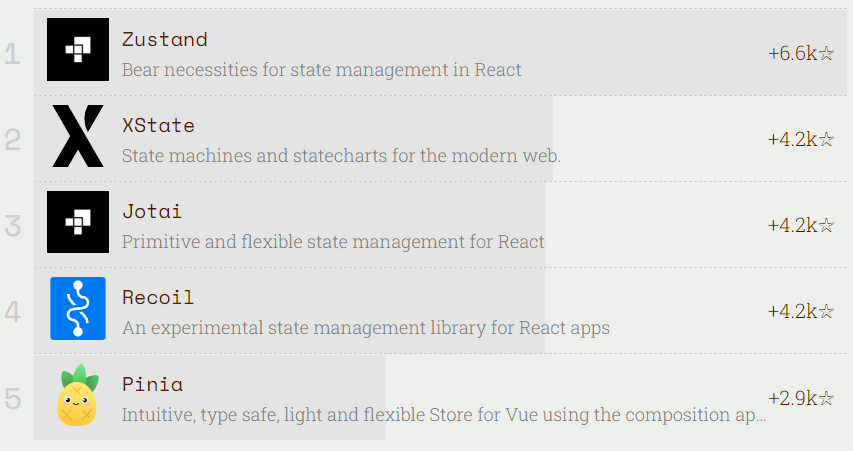Click the Zustand black pixel logo

(78, 50)
